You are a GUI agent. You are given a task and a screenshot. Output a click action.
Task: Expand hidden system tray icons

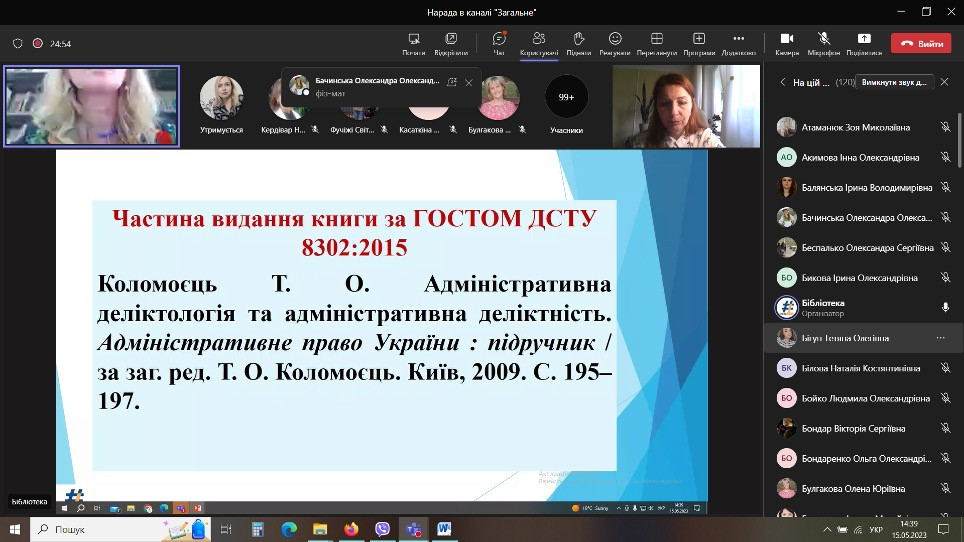827,529
